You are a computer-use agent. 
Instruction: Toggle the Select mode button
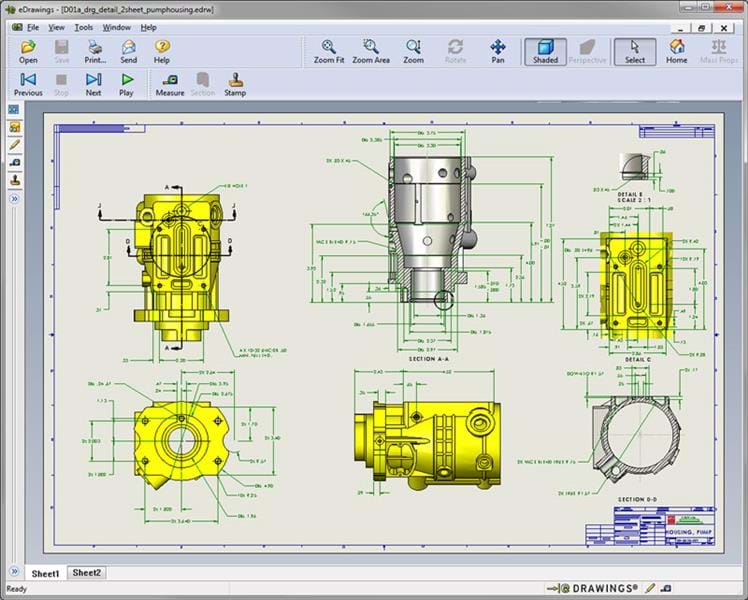635,51
